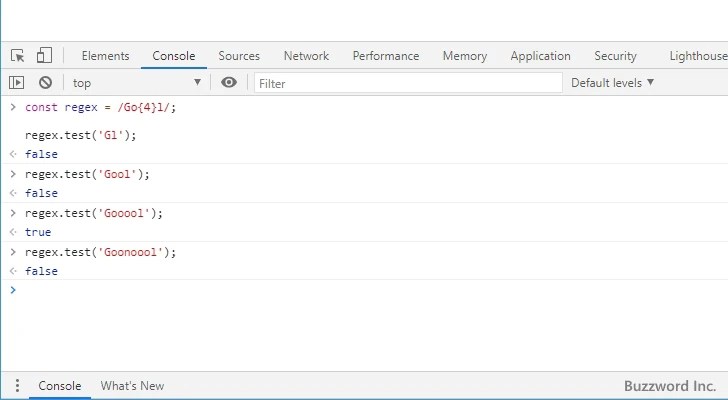Open the top JavaScript context dropdown
This screenshot has width=728, height=400.
pos(136,83)
